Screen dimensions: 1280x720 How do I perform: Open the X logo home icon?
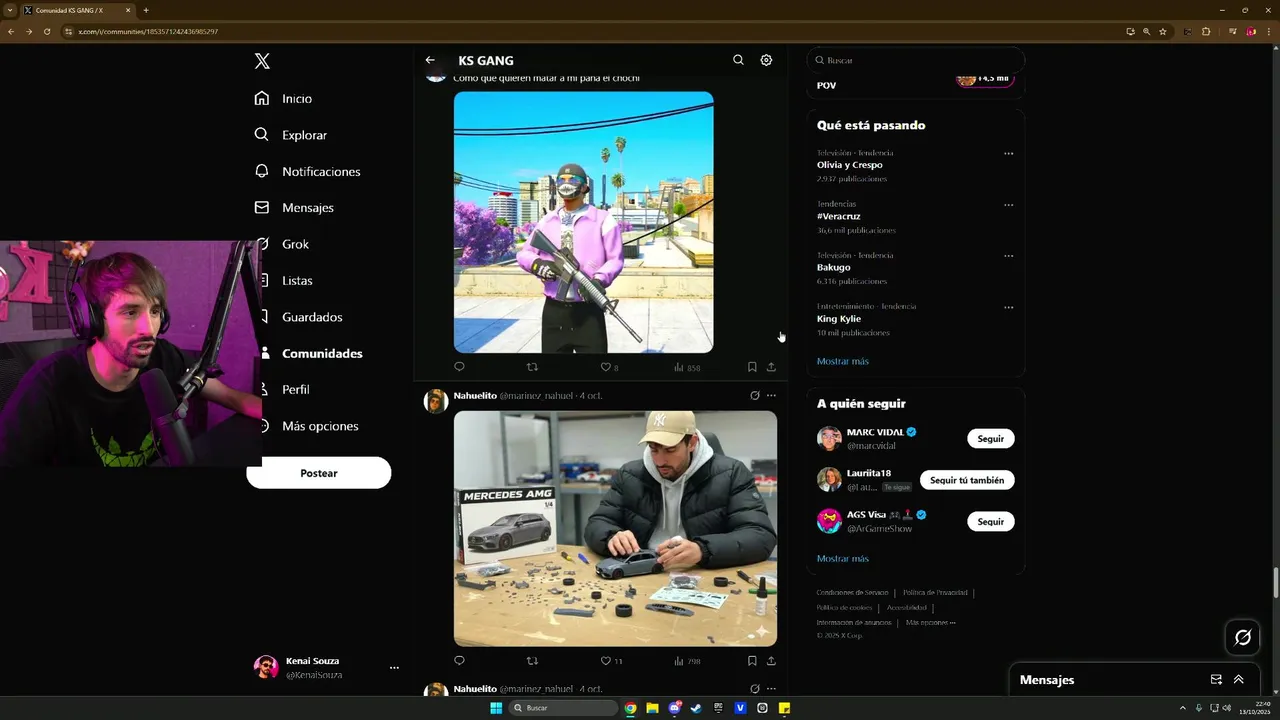(x=262, y=61)
